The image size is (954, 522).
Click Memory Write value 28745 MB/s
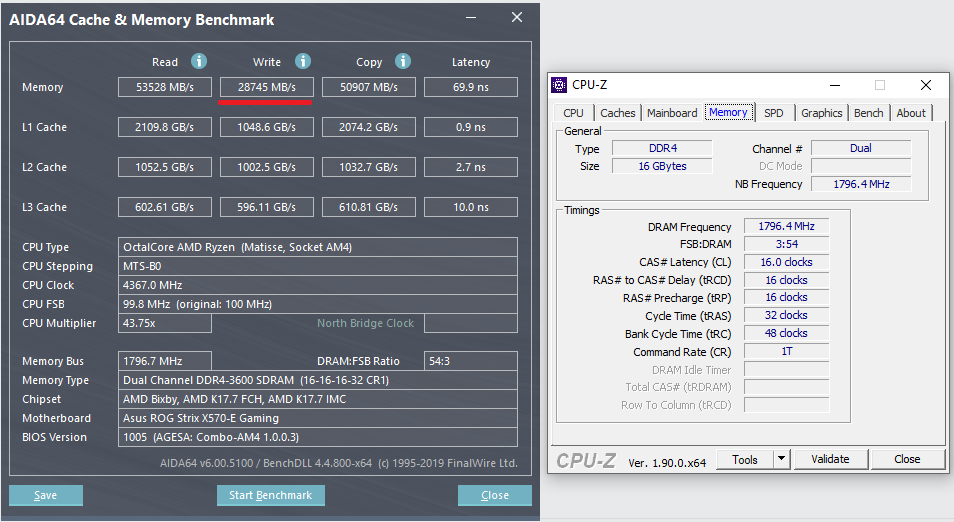point(266,87)
